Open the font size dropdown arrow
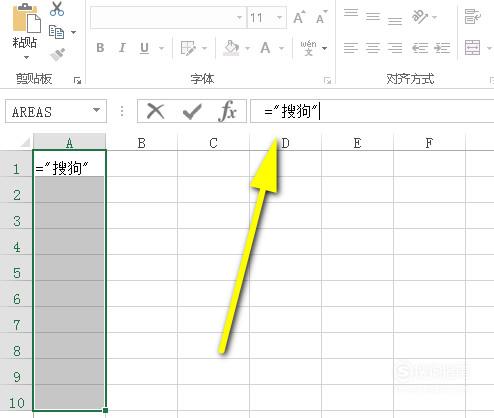The image size is (494, 418). [x=279, y=17]
